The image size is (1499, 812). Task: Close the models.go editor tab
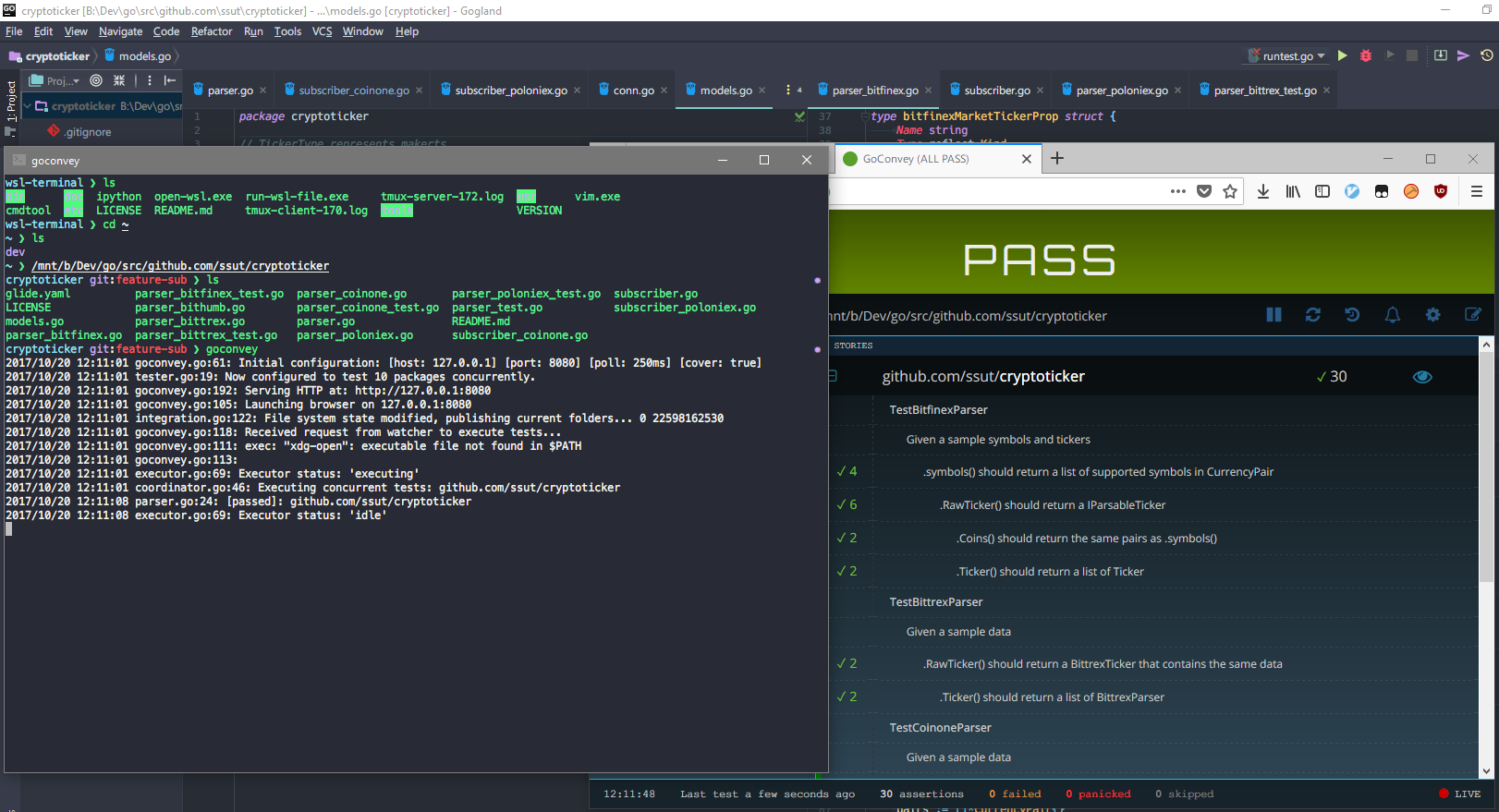coord(762,91)
